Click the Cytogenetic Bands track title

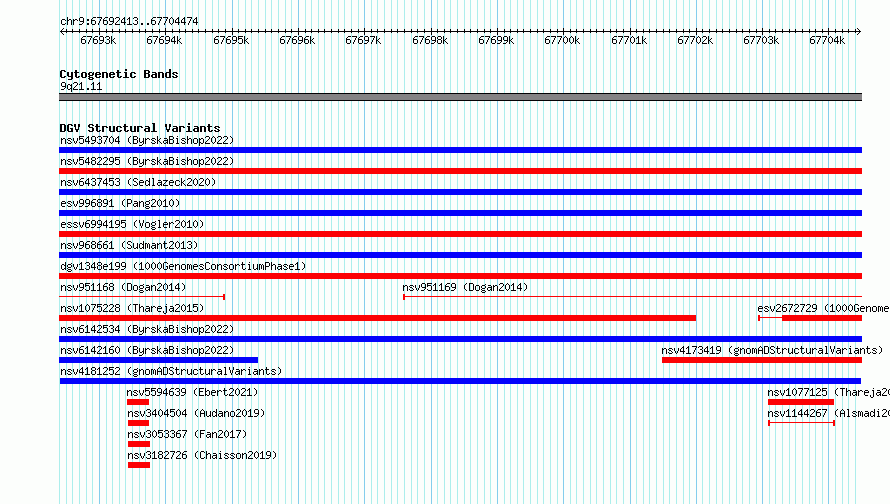[119, 74]
